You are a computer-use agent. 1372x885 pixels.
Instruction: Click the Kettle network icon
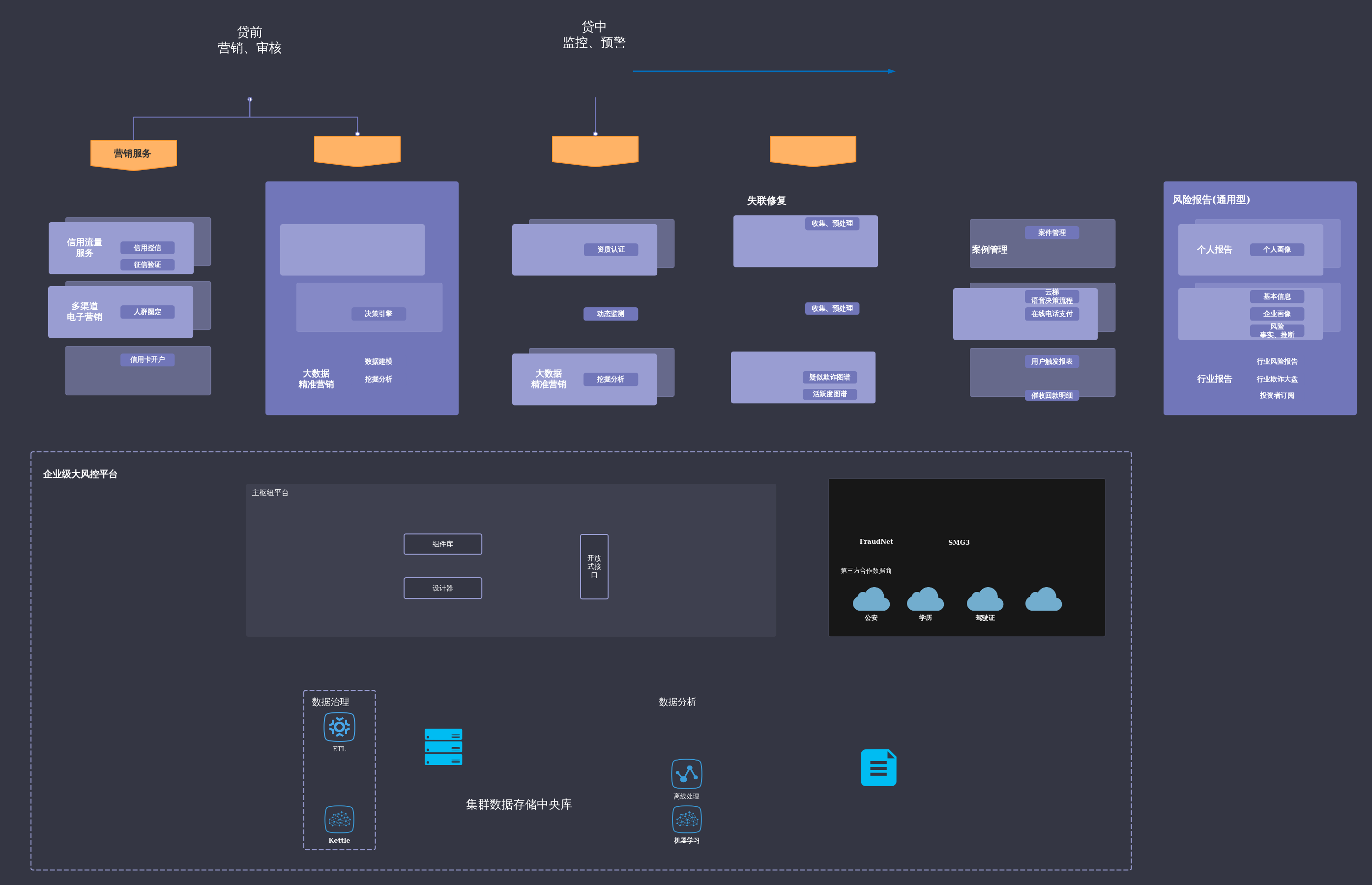pos(339,819)
